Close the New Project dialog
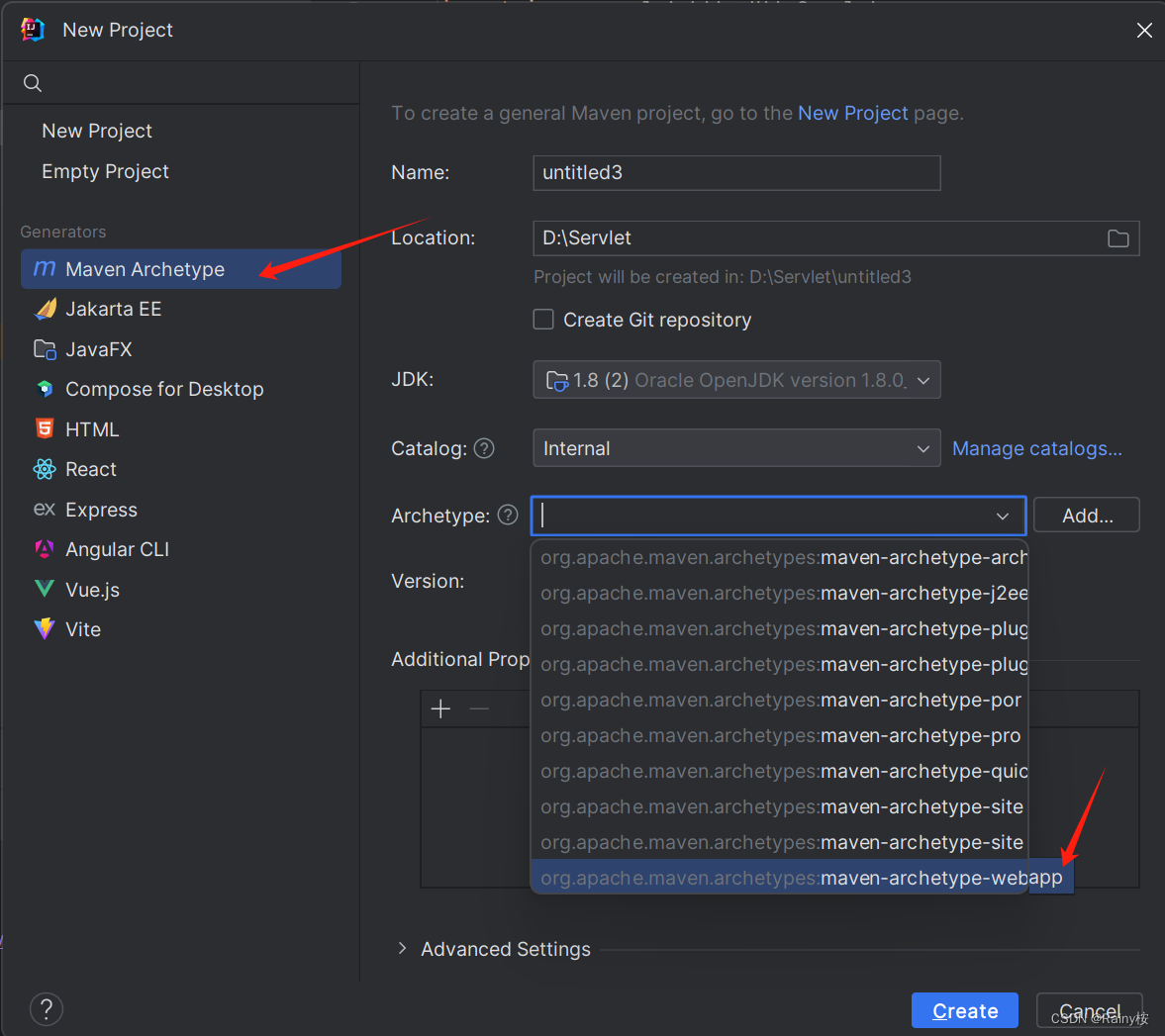 (x=1143, y=30)
